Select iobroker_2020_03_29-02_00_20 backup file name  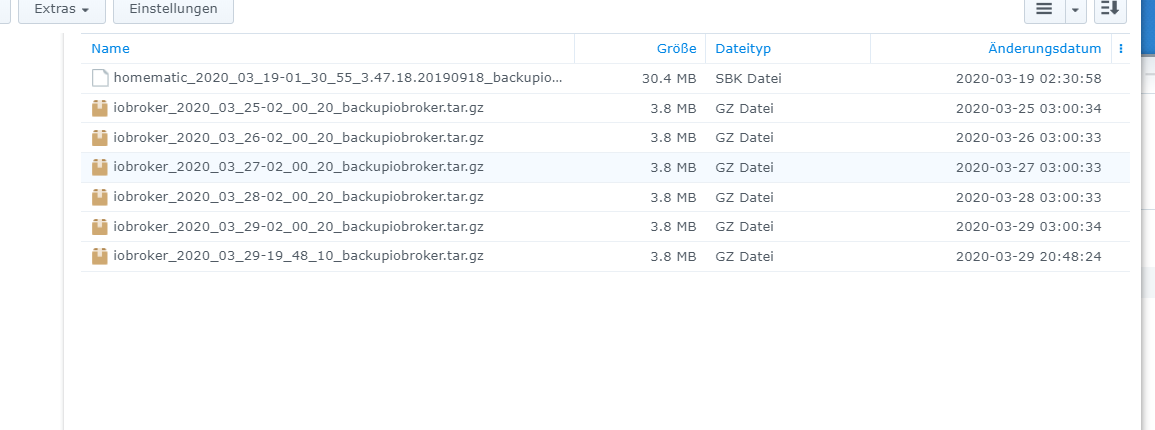click(x=298, y=226)
